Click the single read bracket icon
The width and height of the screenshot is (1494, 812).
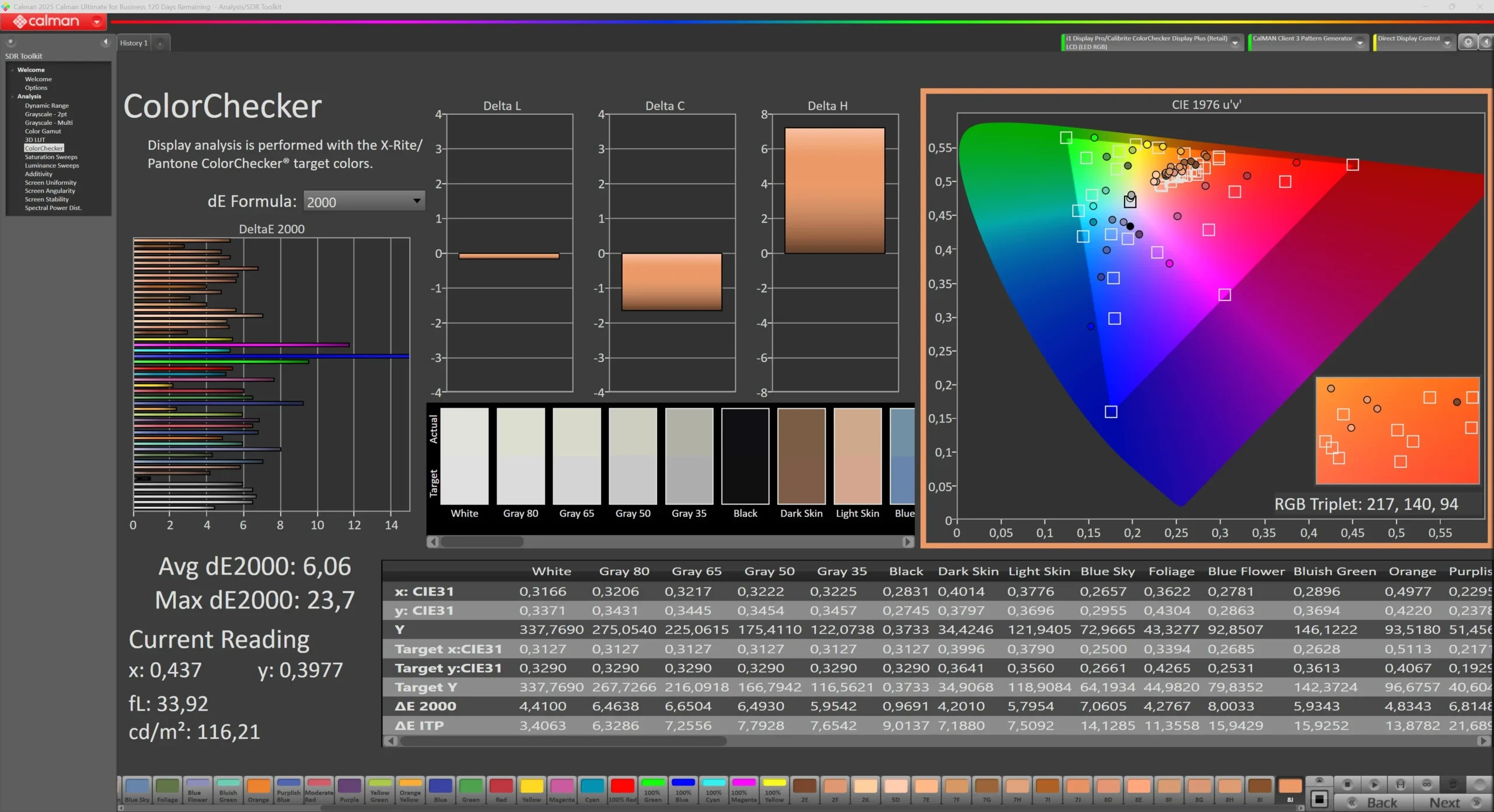[1400, 785]
